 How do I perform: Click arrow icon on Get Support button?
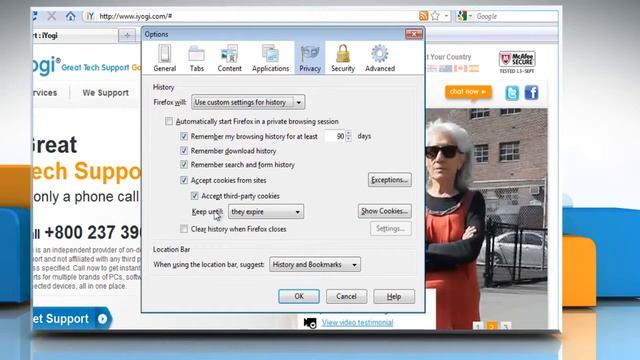102,318
